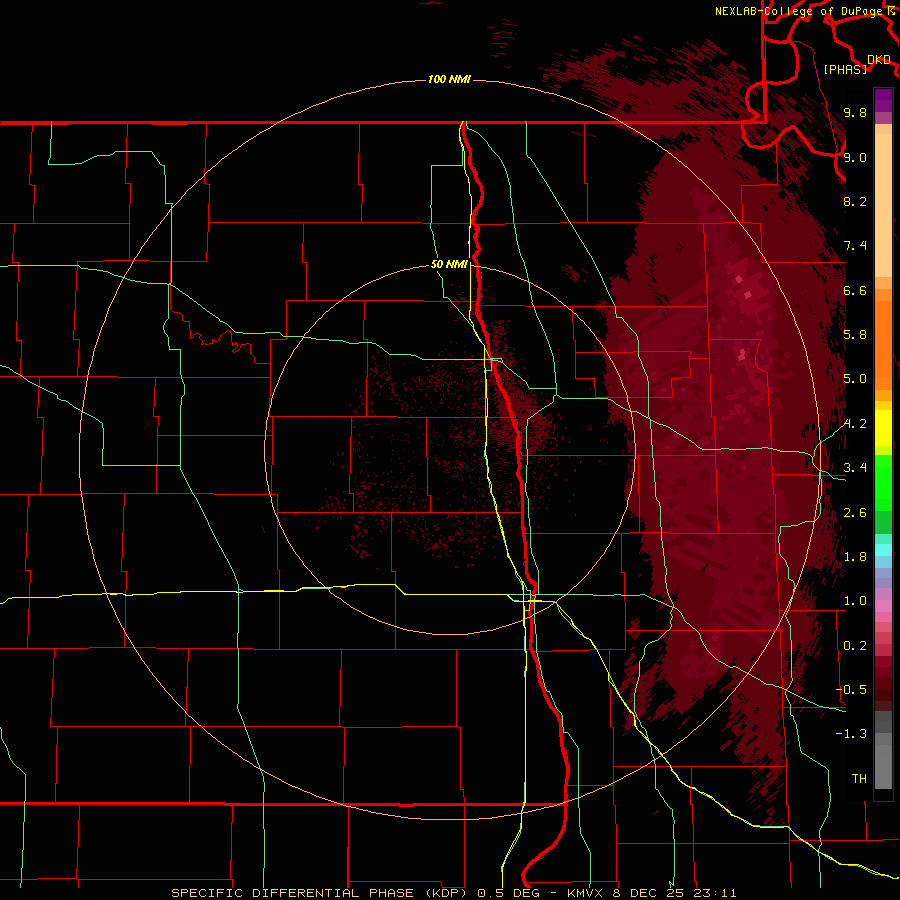Pick the orange segment of color bar
900x900 pixels.
[x=883, y=345]
